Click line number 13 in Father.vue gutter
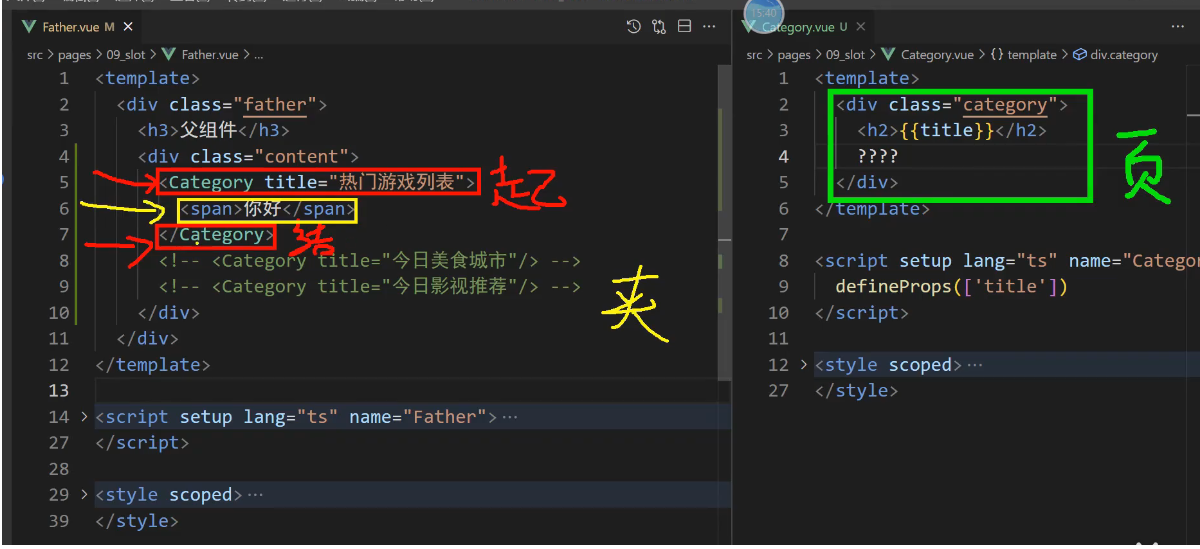 tap(59, 391)
